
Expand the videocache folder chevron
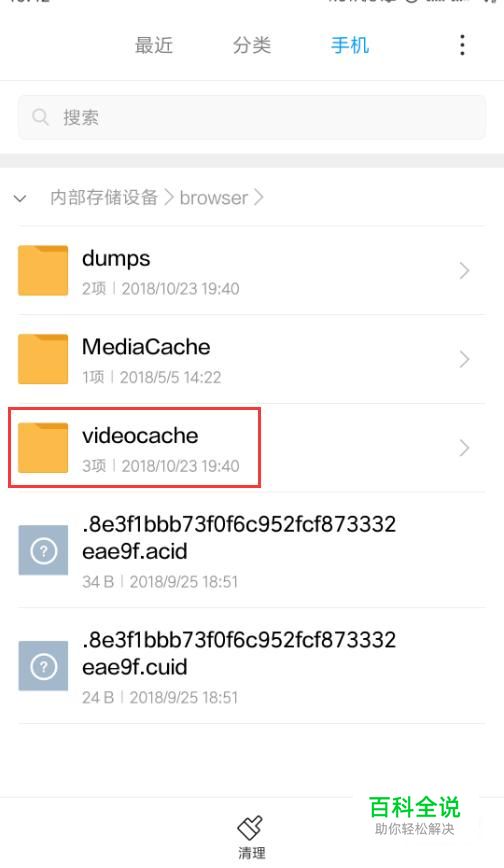click(464, 448)
